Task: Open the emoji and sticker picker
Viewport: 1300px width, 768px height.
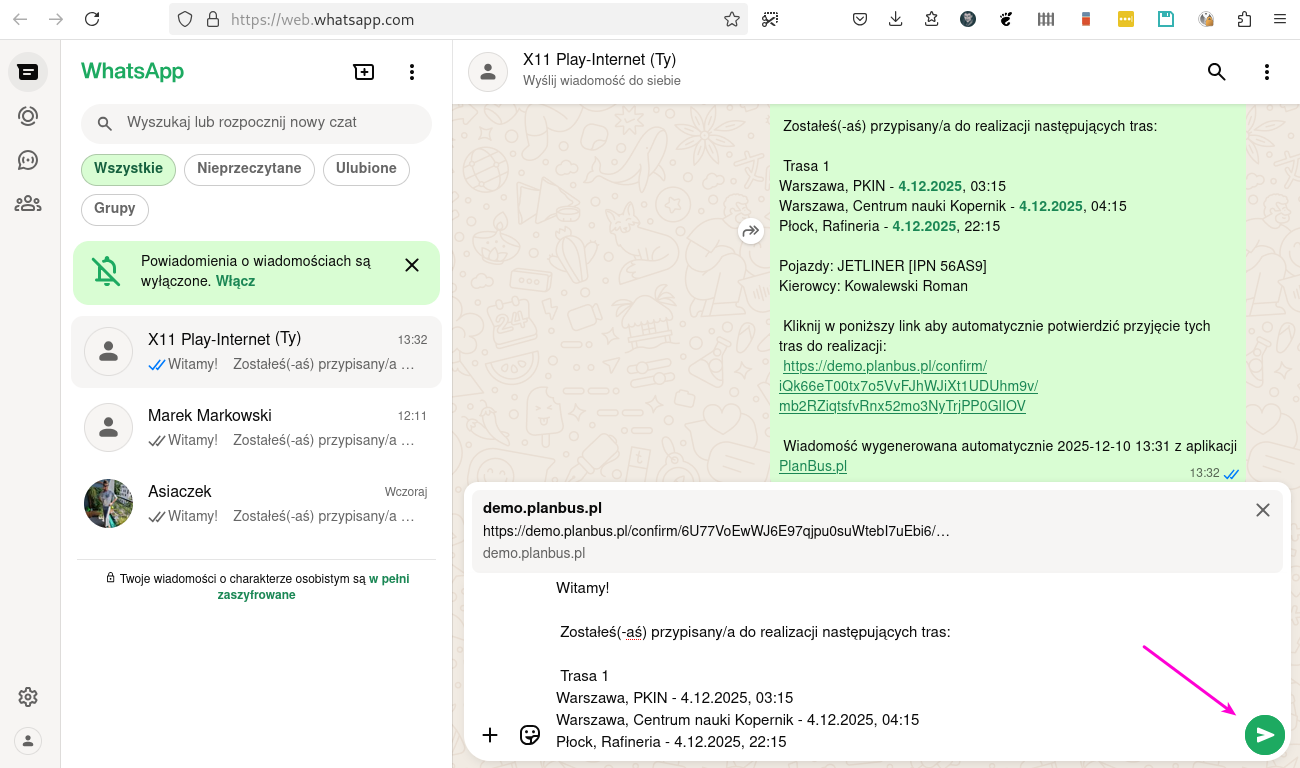Action: click(x=530, y=735)
